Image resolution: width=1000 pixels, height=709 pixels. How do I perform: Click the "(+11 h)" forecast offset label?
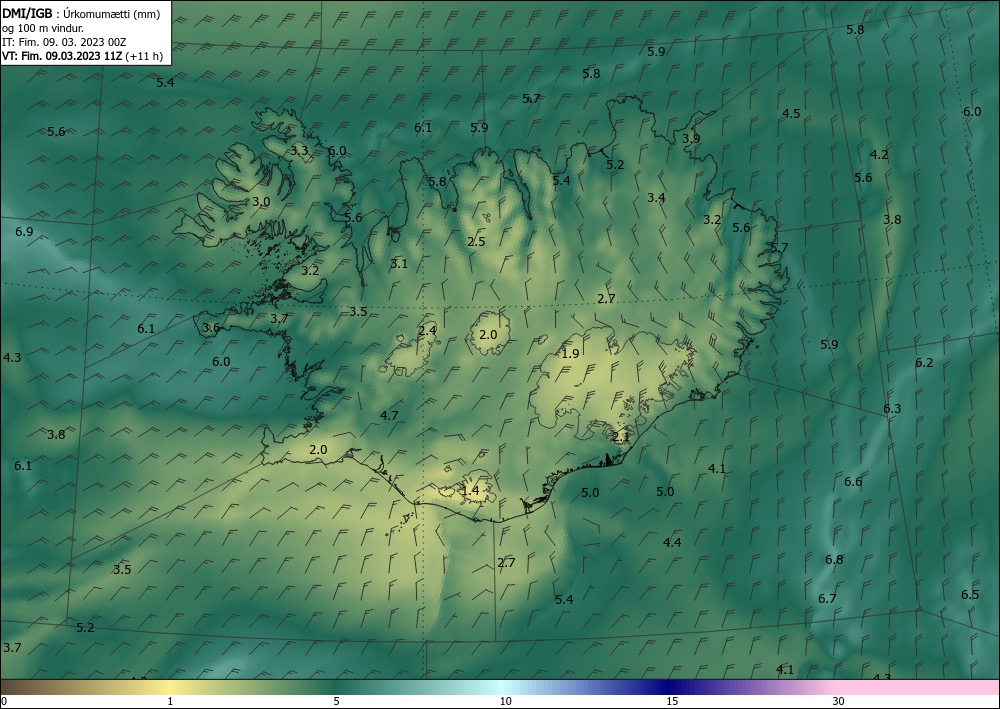tap(145, 56)
